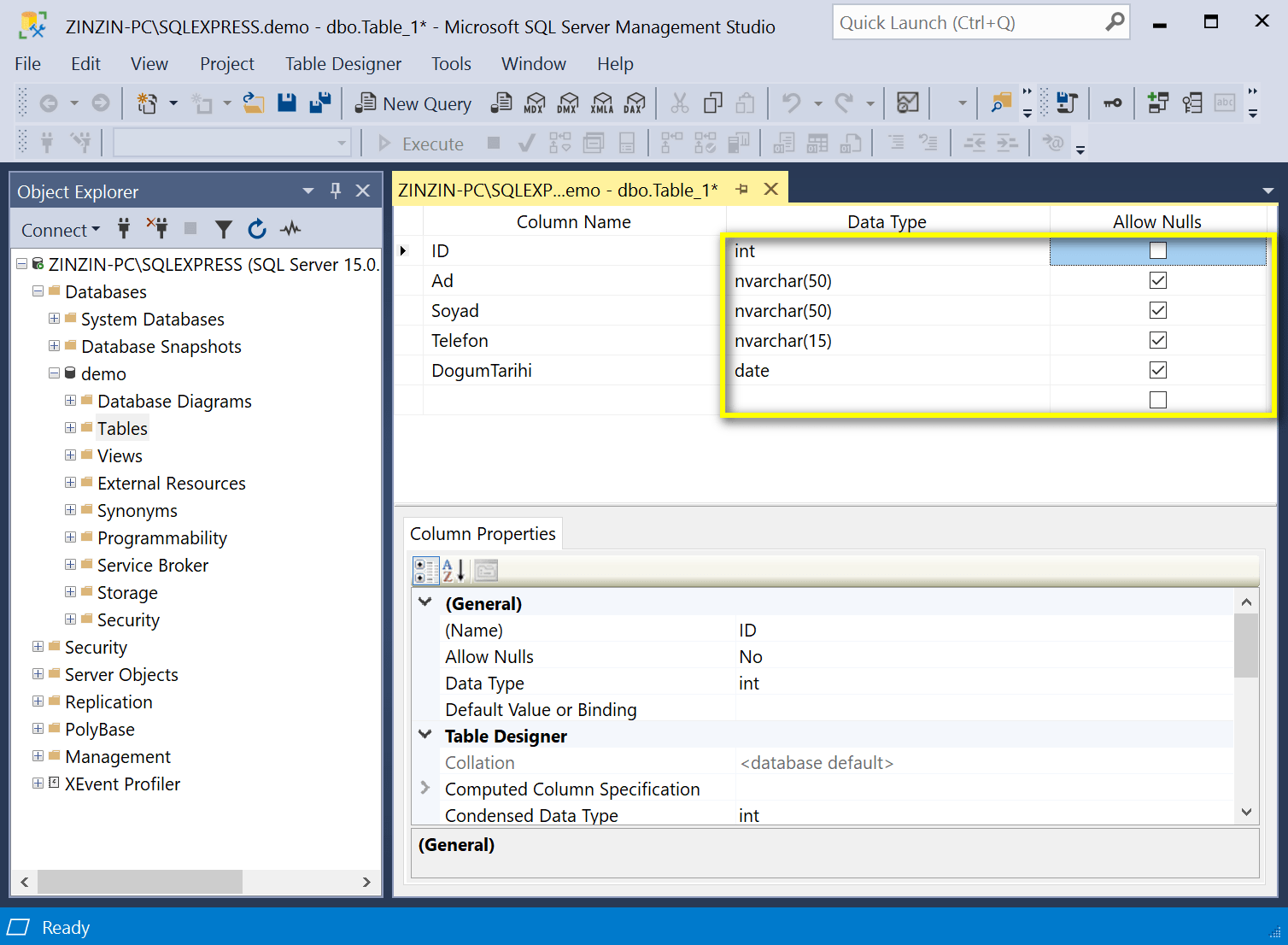Uncheck Allow Nulls for Ad column
This screenshot has width=1288, height=945.
pos(1158,280)
